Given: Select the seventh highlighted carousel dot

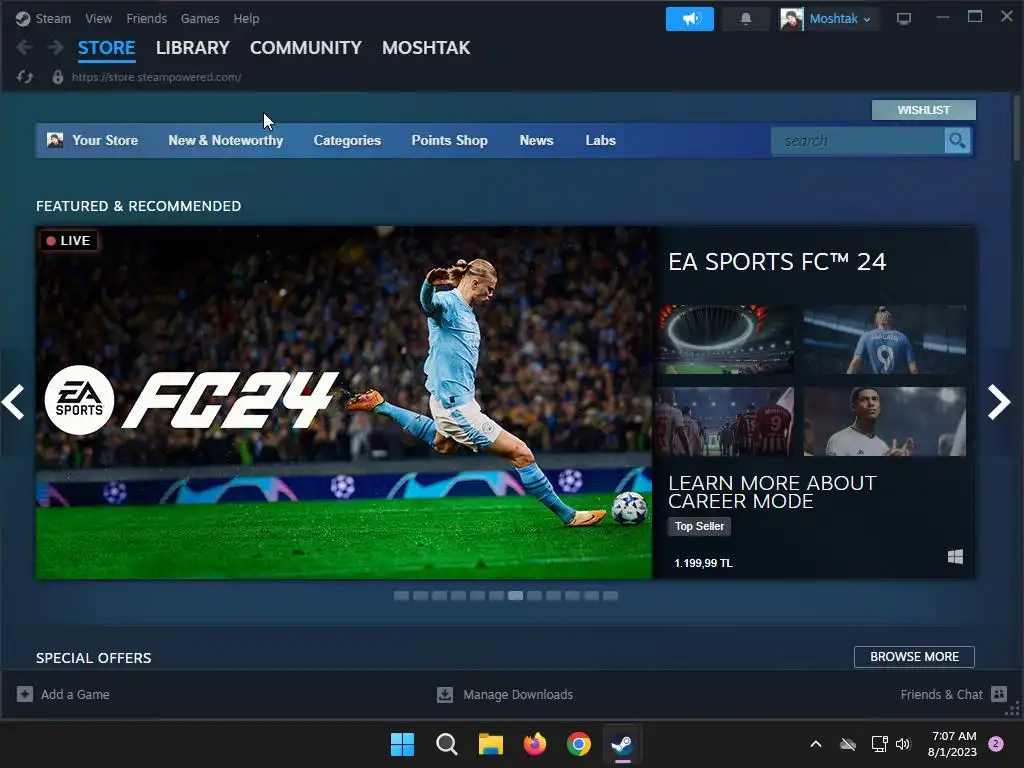Looking at the screenshot, I should 515,596.
